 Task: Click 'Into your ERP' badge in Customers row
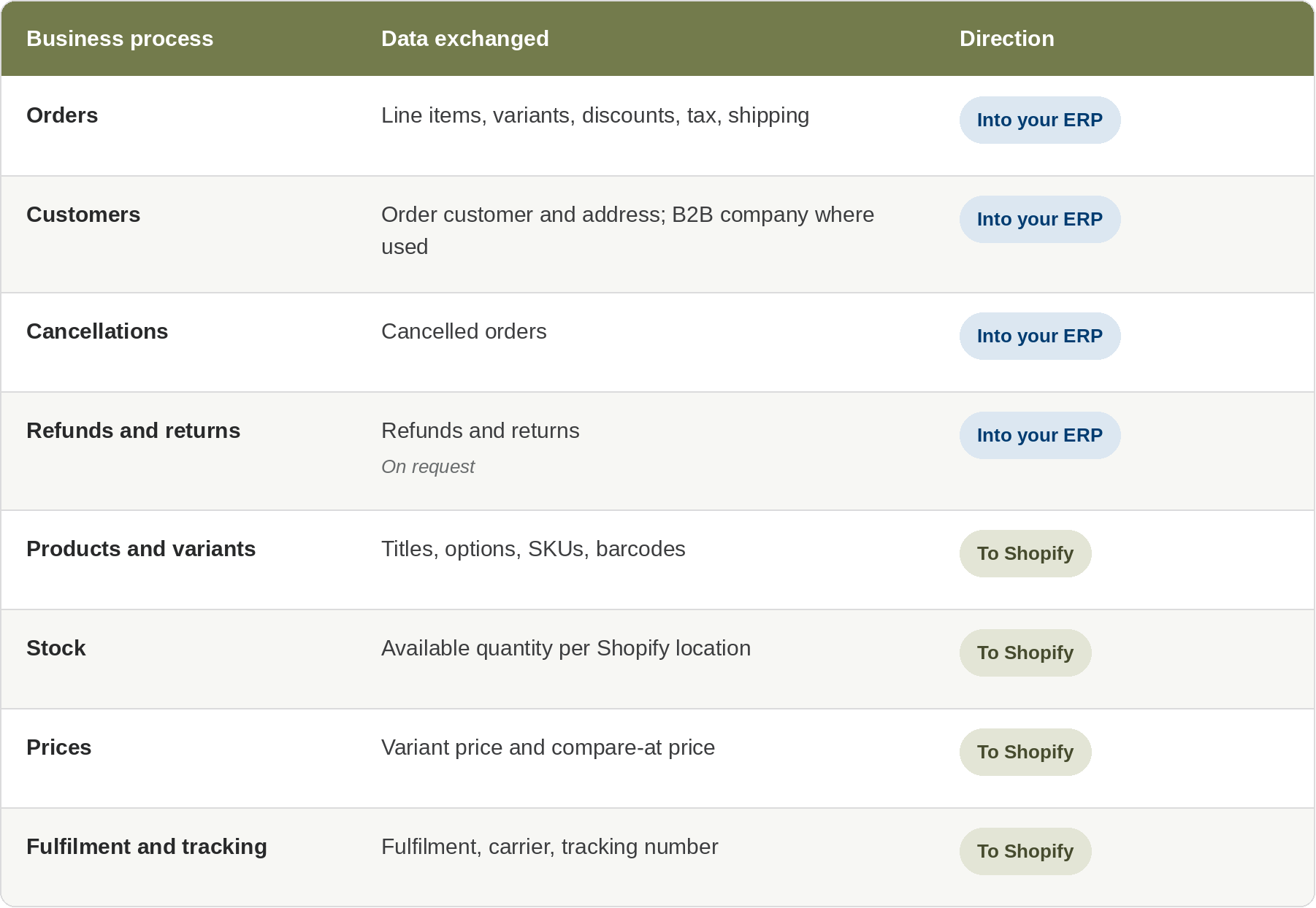1040,219
